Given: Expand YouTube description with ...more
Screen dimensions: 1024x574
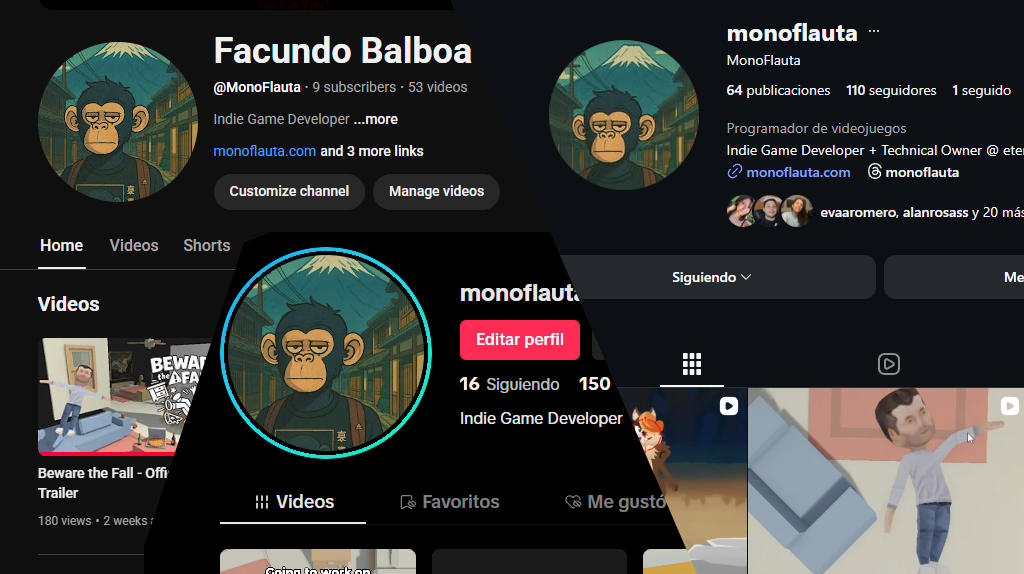Looking at the screenshot, I should click(376, 120).
